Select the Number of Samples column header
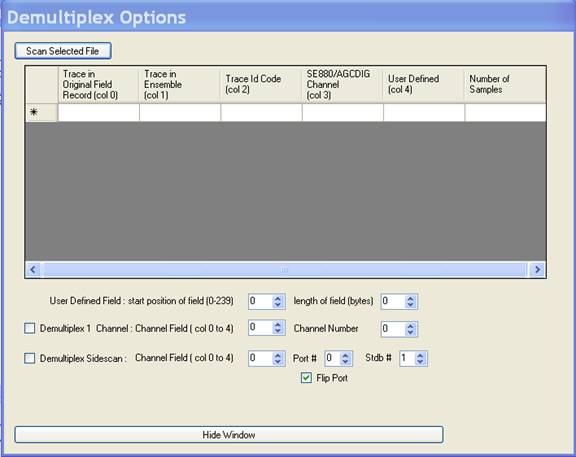The height and width of the screenshot is (457, 576). pos(505,84)
